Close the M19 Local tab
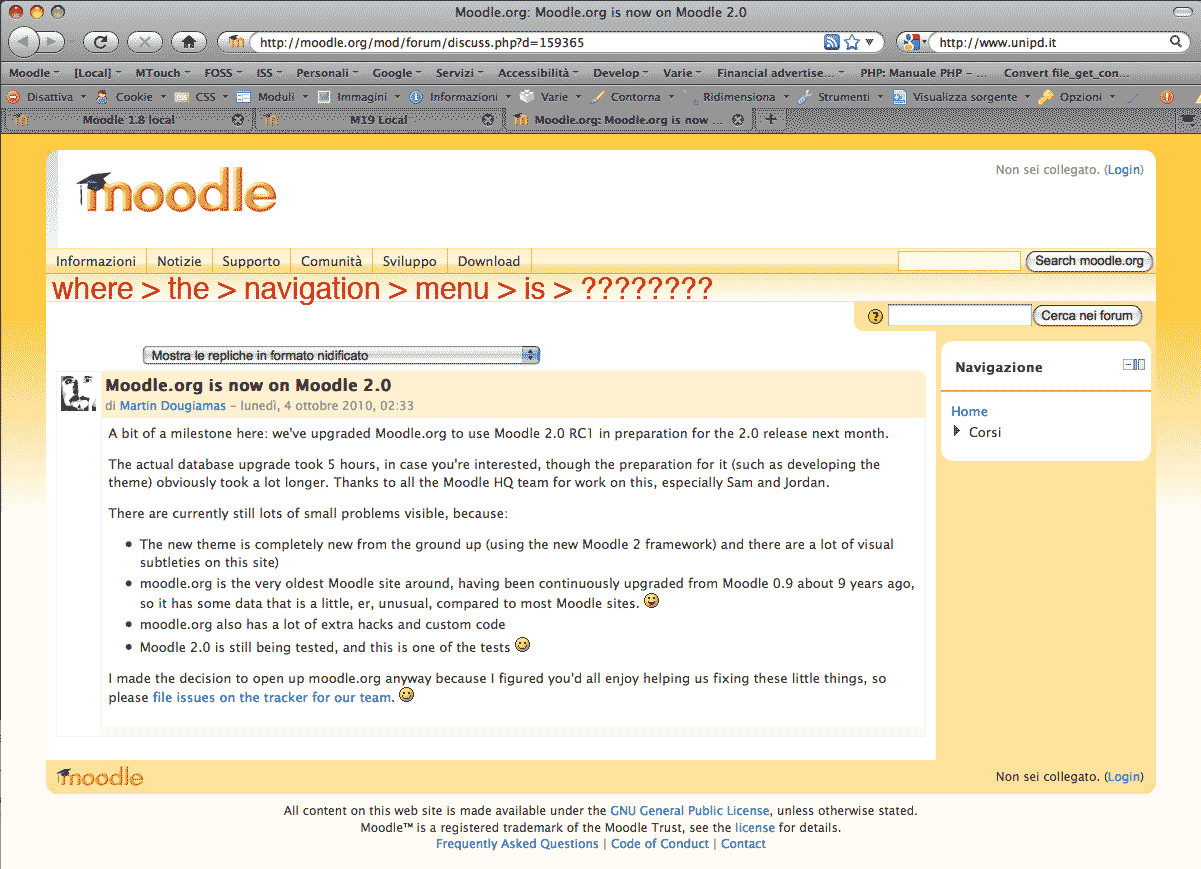1201x869 pixels. pyautogui.click(x=488, y=120)
